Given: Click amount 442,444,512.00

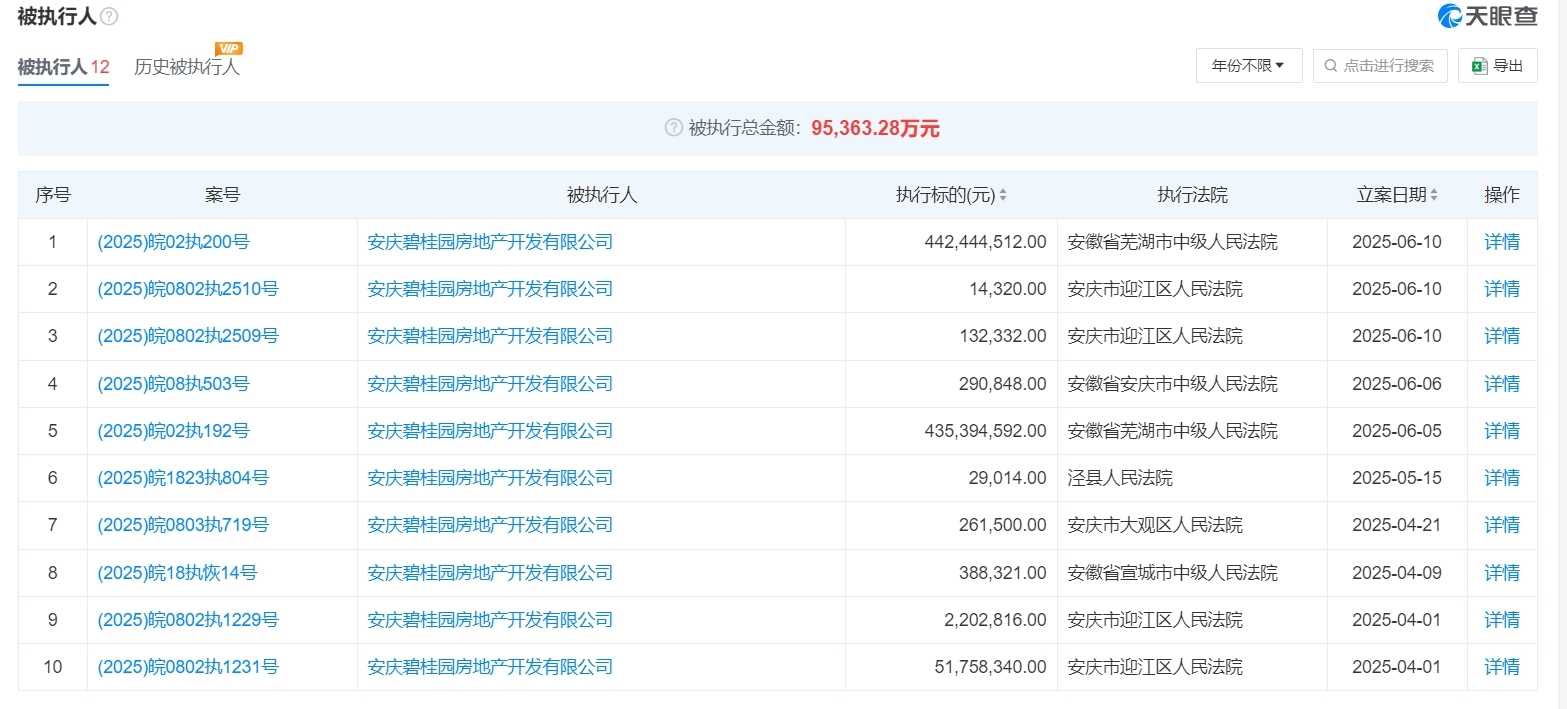Looking at the screenshot, I should [985, 242].
